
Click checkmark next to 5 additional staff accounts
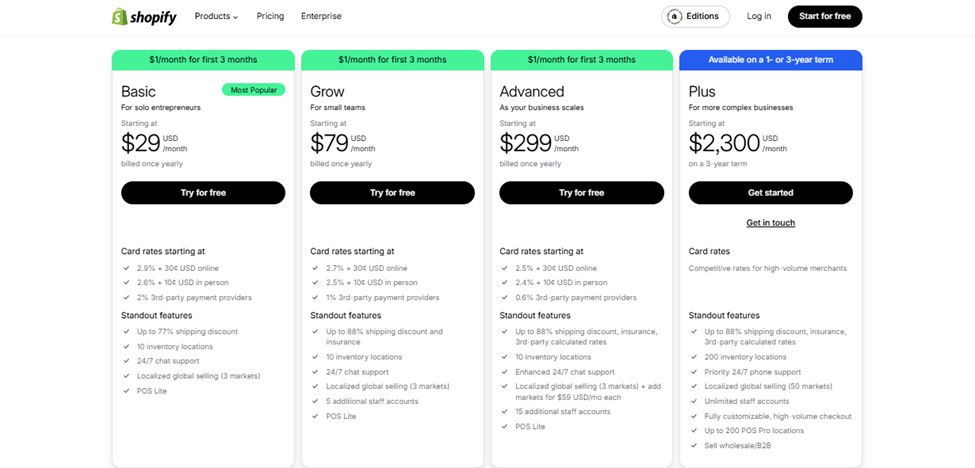315,401
